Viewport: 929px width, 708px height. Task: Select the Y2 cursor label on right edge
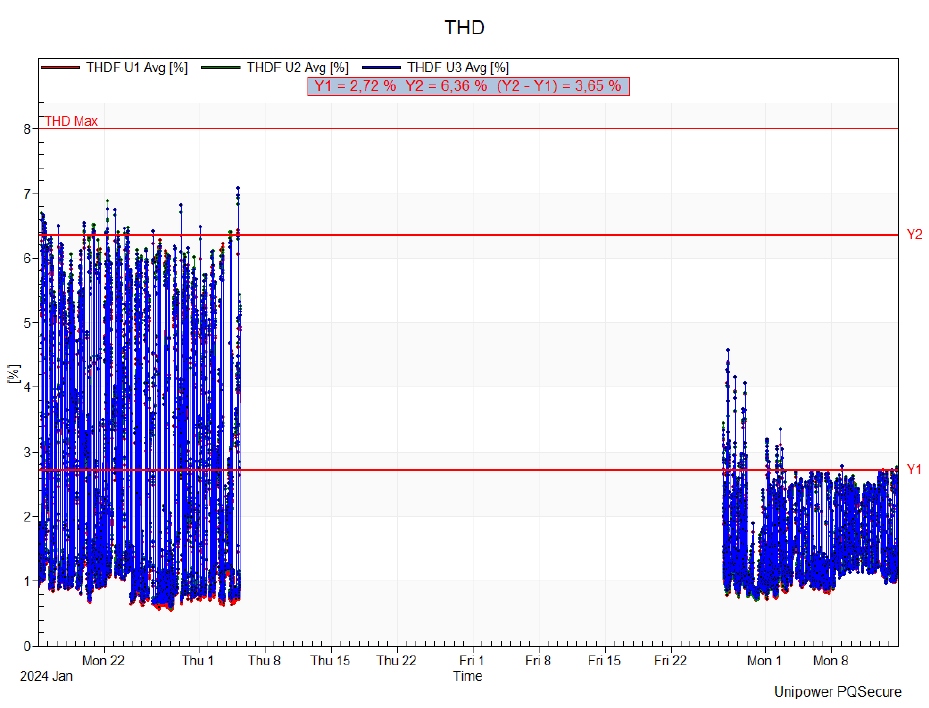(x=914, y=234)
